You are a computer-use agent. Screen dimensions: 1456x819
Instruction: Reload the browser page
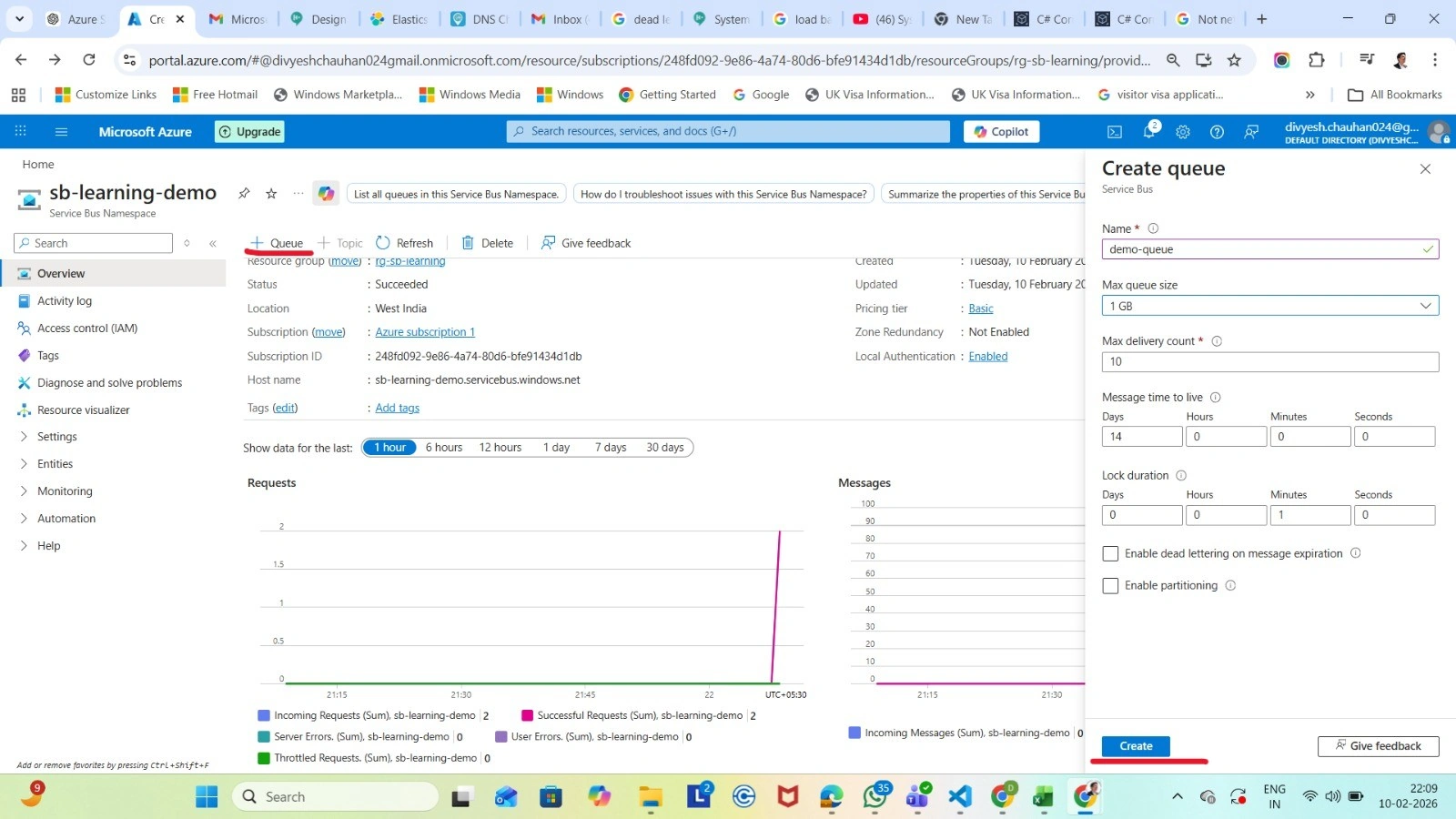pyautogui.click(x=89, y=60)
